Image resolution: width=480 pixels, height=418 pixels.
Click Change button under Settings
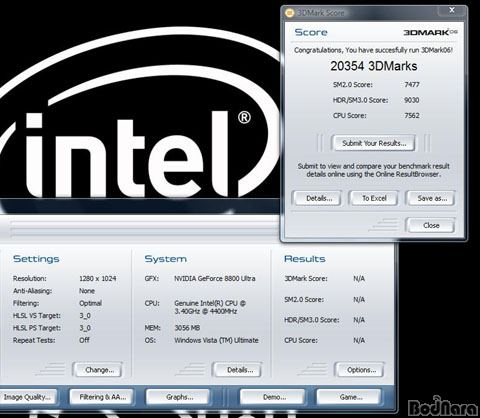(98, 370)
